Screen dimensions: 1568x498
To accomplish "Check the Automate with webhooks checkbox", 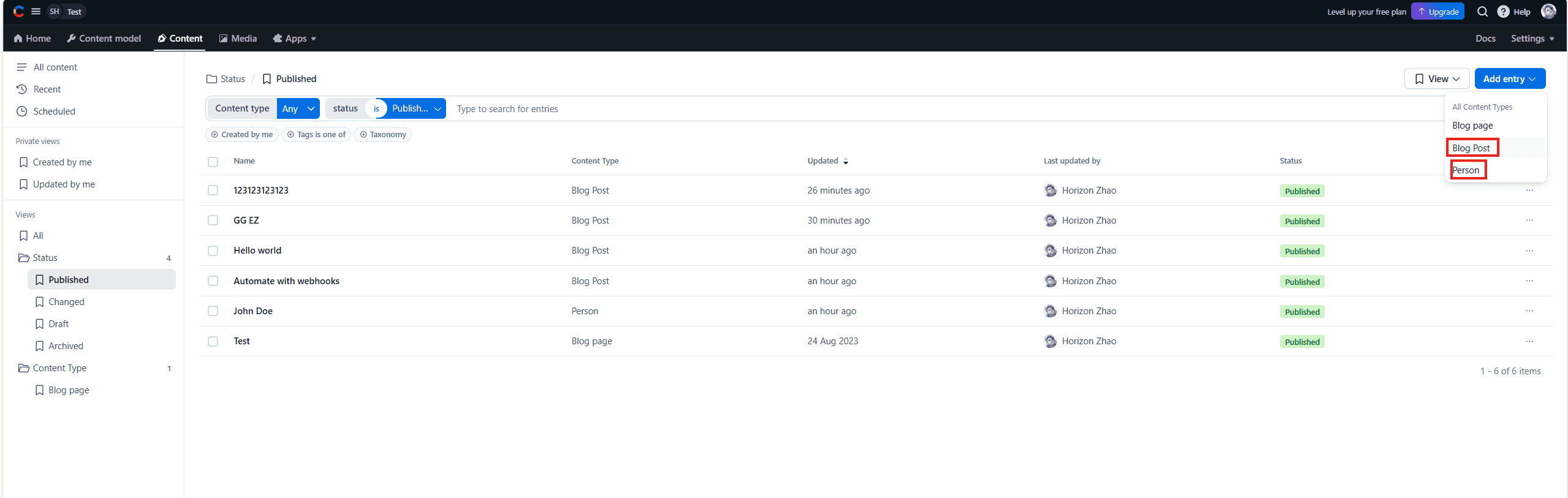I will pos(213,281).
